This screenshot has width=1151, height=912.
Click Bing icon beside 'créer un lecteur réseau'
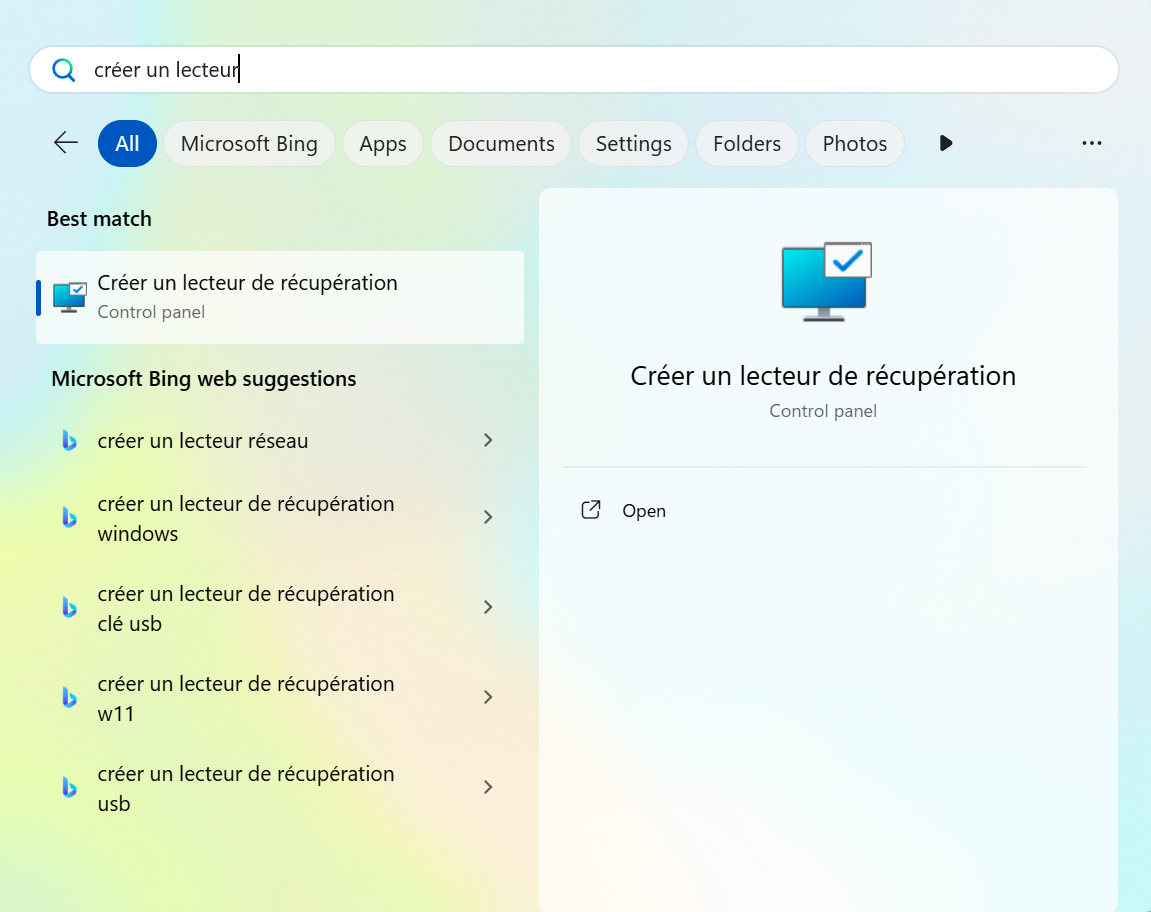(x=69, y=440)
